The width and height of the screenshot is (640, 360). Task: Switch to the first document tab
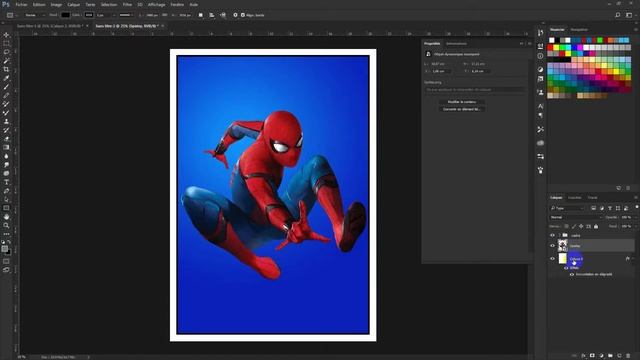(50, 26)
